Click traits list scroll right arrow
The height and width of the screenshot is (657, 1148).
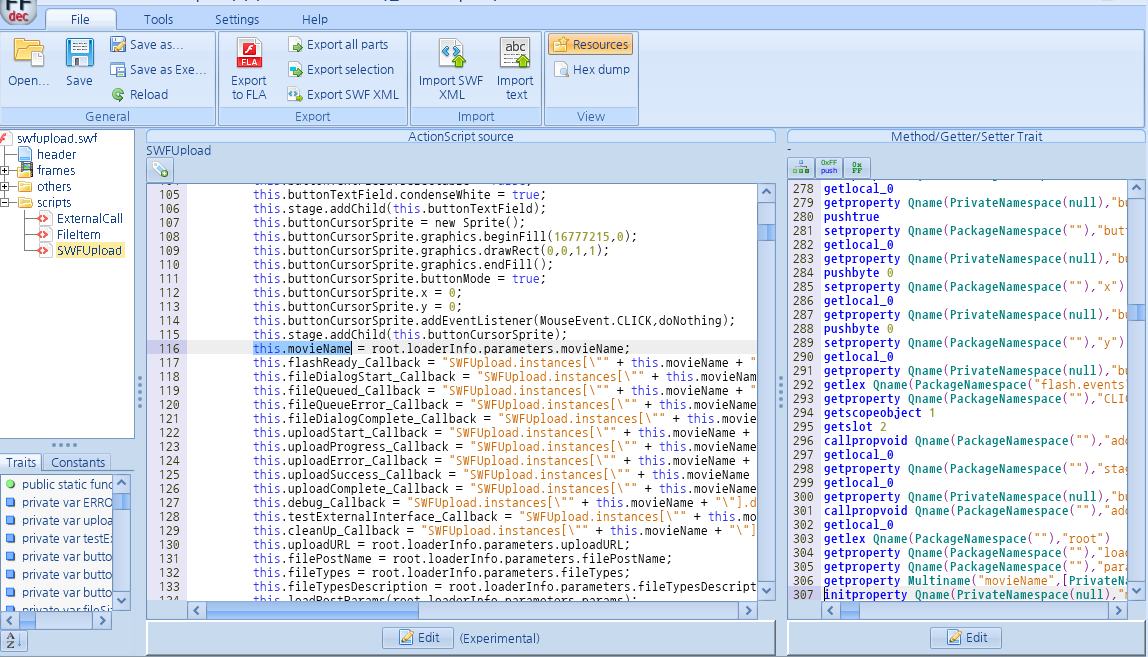102,620
